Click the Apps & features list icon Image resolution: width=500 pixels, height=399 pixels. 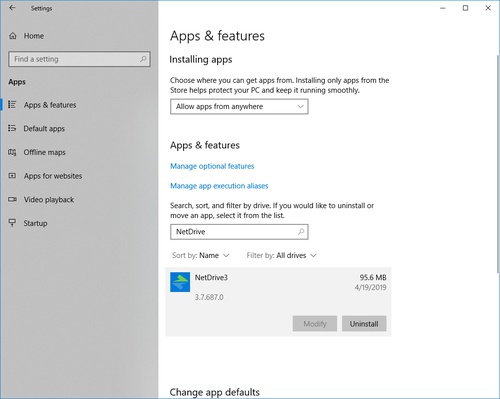[x=12, y=105]
